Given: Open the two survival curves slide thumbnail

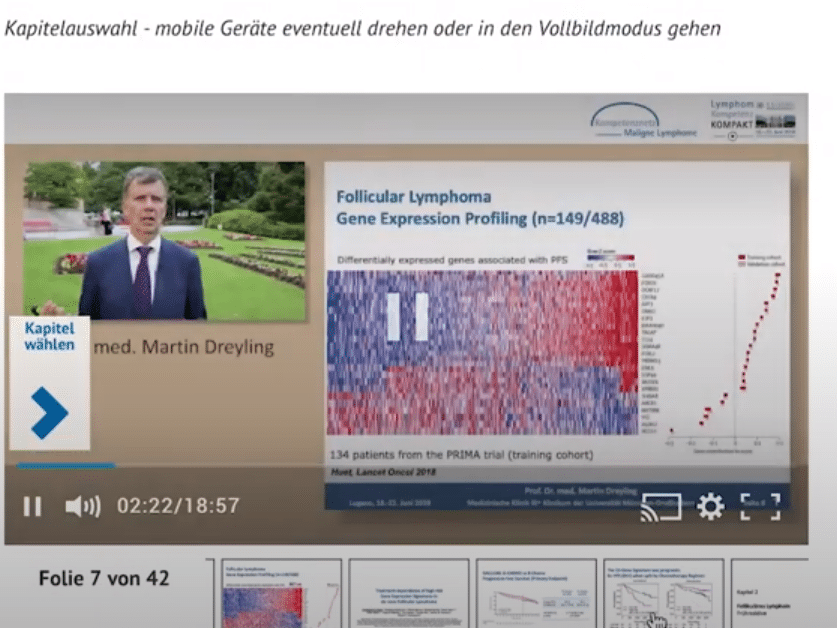Looking at the screenshot, I should tap(664, 593).
